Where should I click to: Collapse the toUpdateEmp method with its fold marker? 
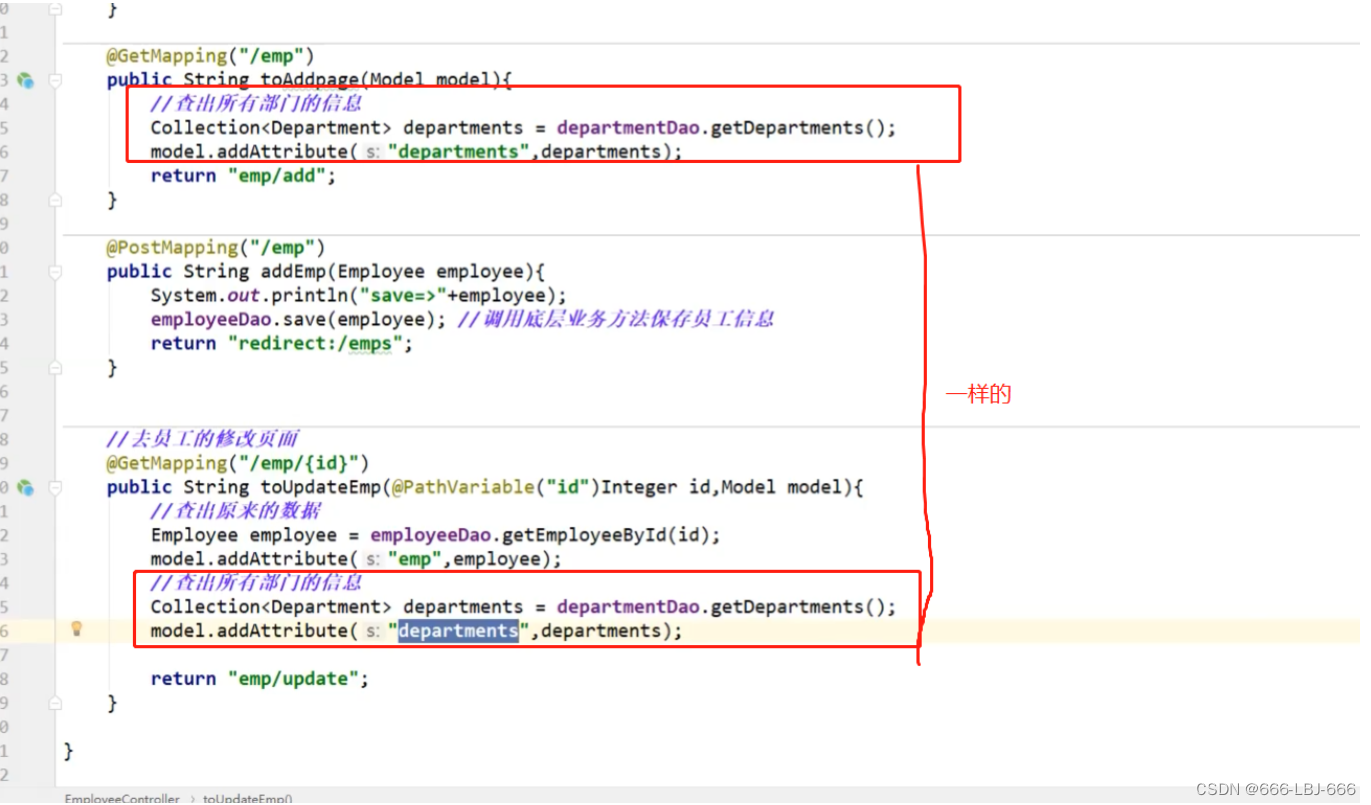point(55,487)
